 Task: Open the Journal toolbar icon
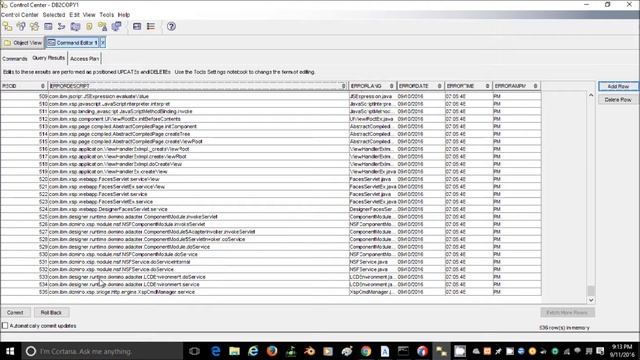pyautogui.click(x=89, y=27)
